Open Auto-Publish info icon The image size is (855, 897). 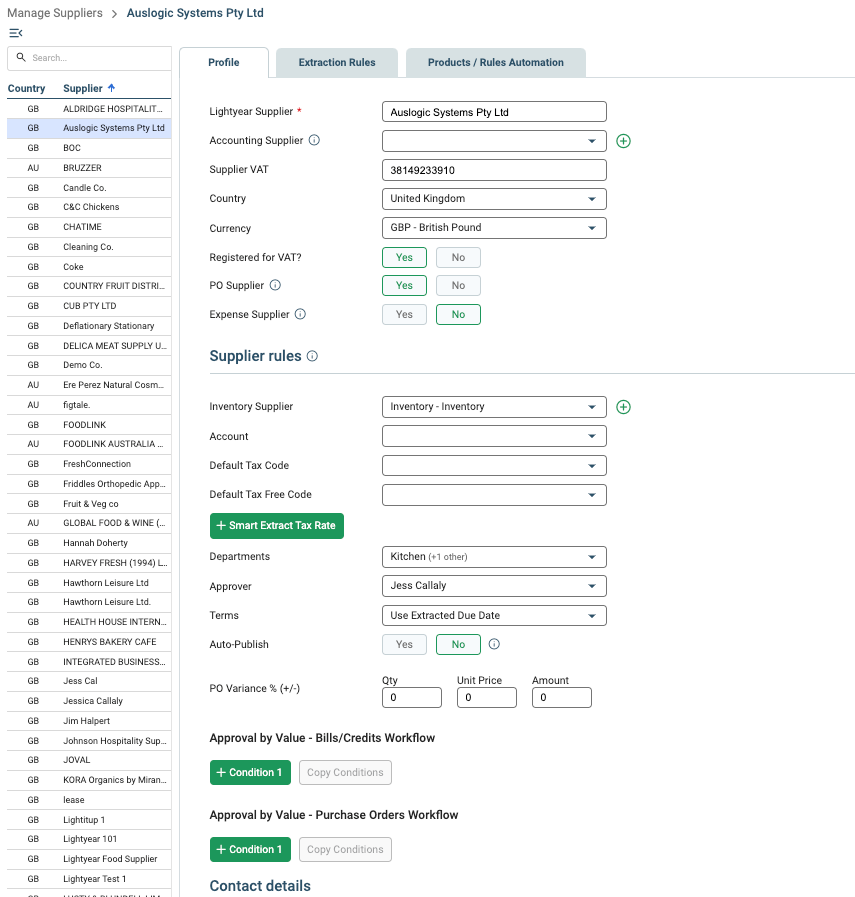[x=494, y=644]
